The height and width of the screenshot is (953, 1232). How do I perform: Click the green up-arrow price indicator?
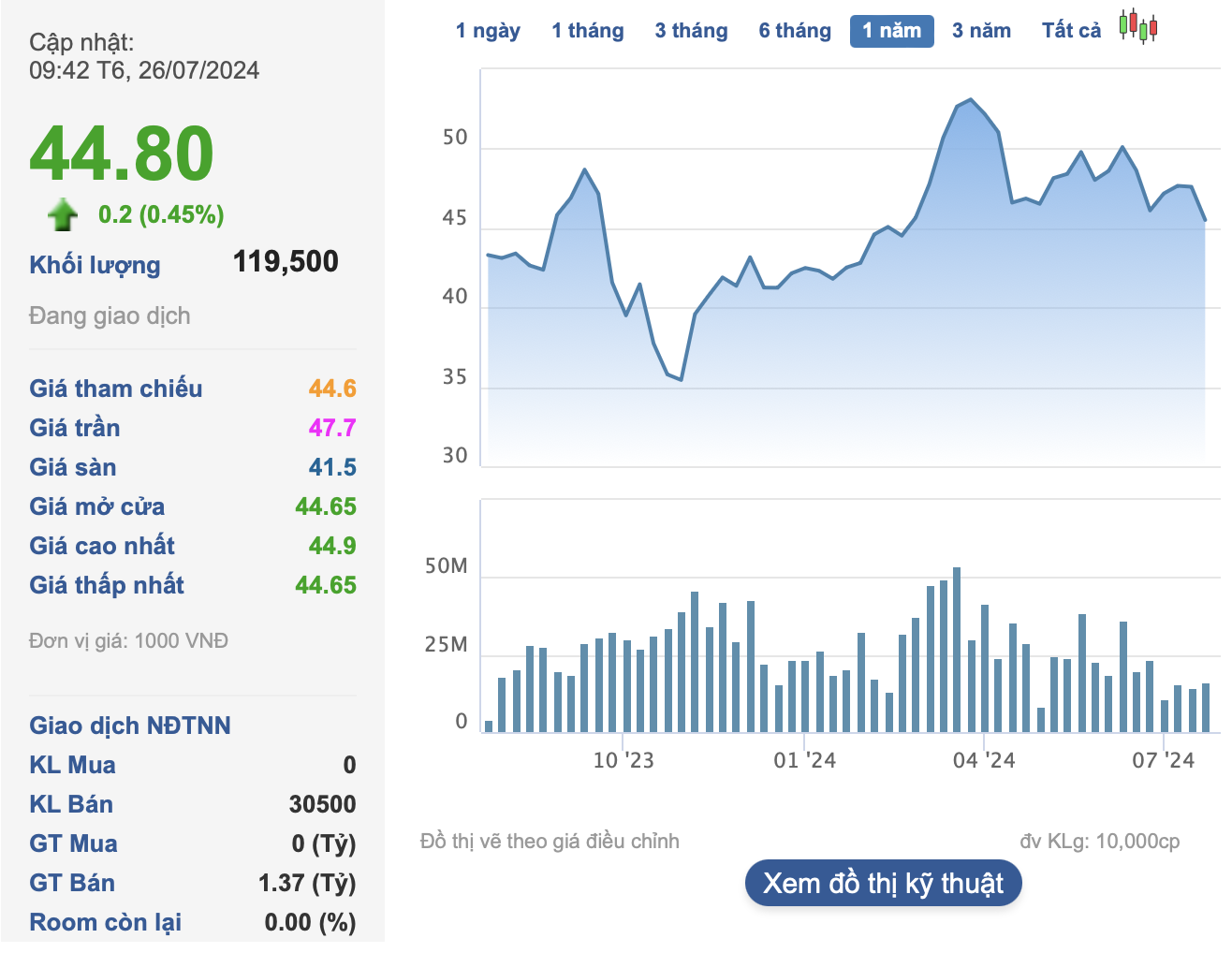(62, 213)
